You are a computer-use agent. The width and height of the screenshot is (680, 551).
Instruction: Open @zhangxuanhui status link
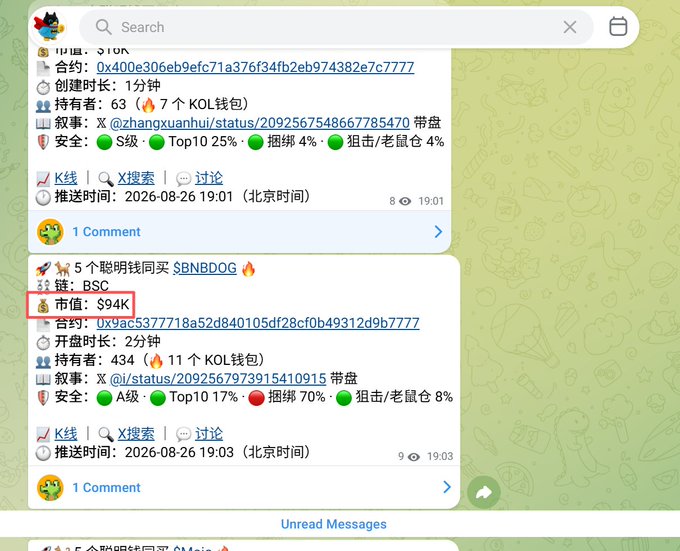[260, 123]
